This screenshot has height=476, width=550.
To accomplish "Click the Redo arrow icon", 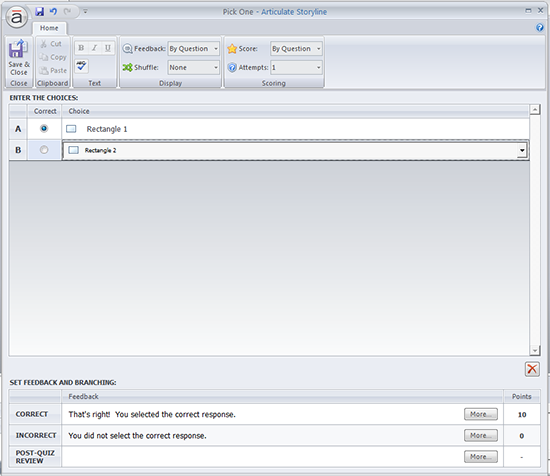I will click(x=67, y=12).
